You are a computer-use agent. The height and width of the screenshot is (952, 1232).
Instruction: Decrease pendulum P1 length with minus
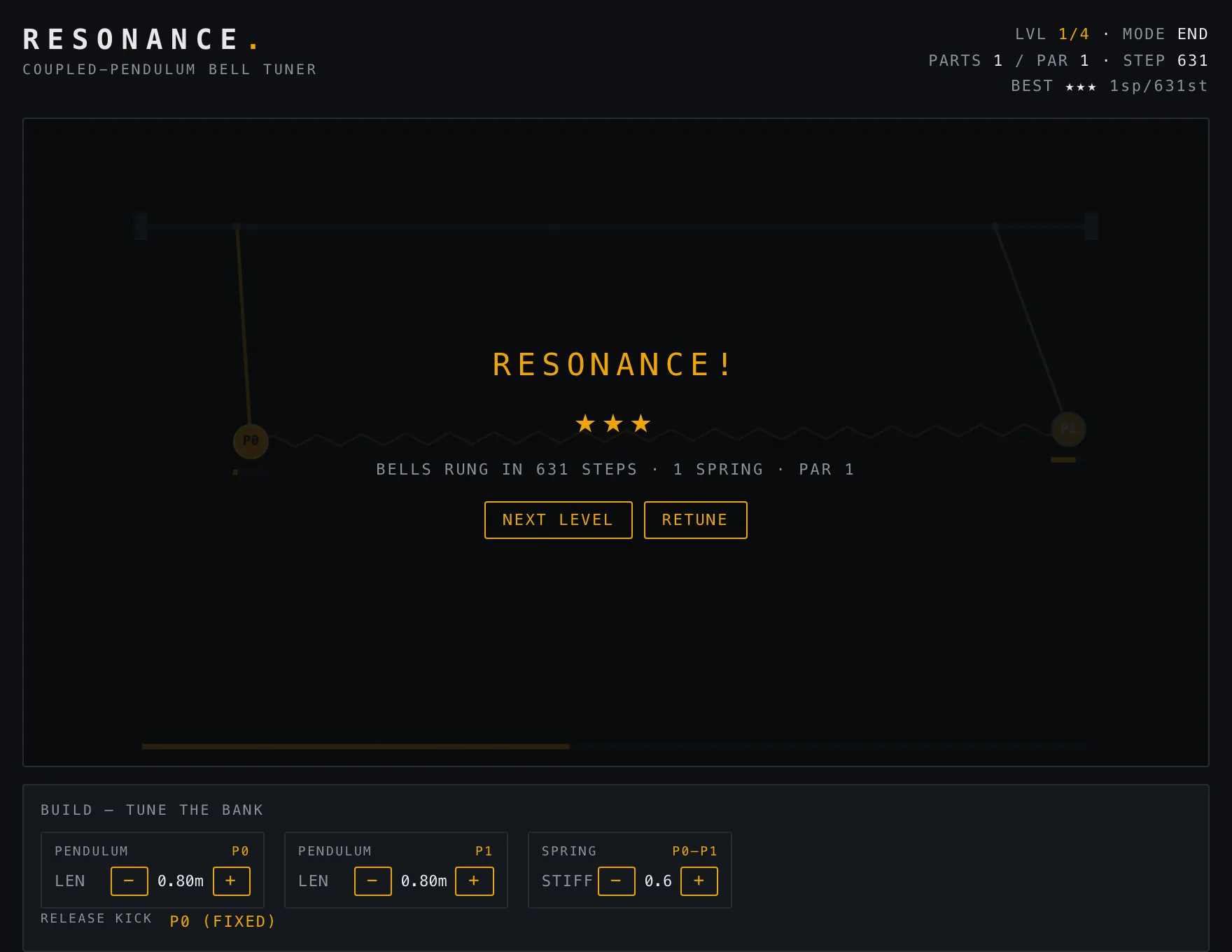(x=372, y=881)
